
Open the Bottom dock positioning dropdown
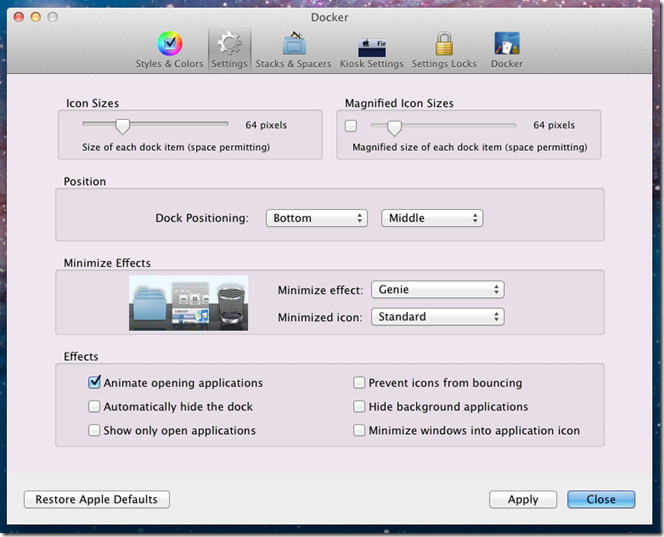(x=317, y=218)
